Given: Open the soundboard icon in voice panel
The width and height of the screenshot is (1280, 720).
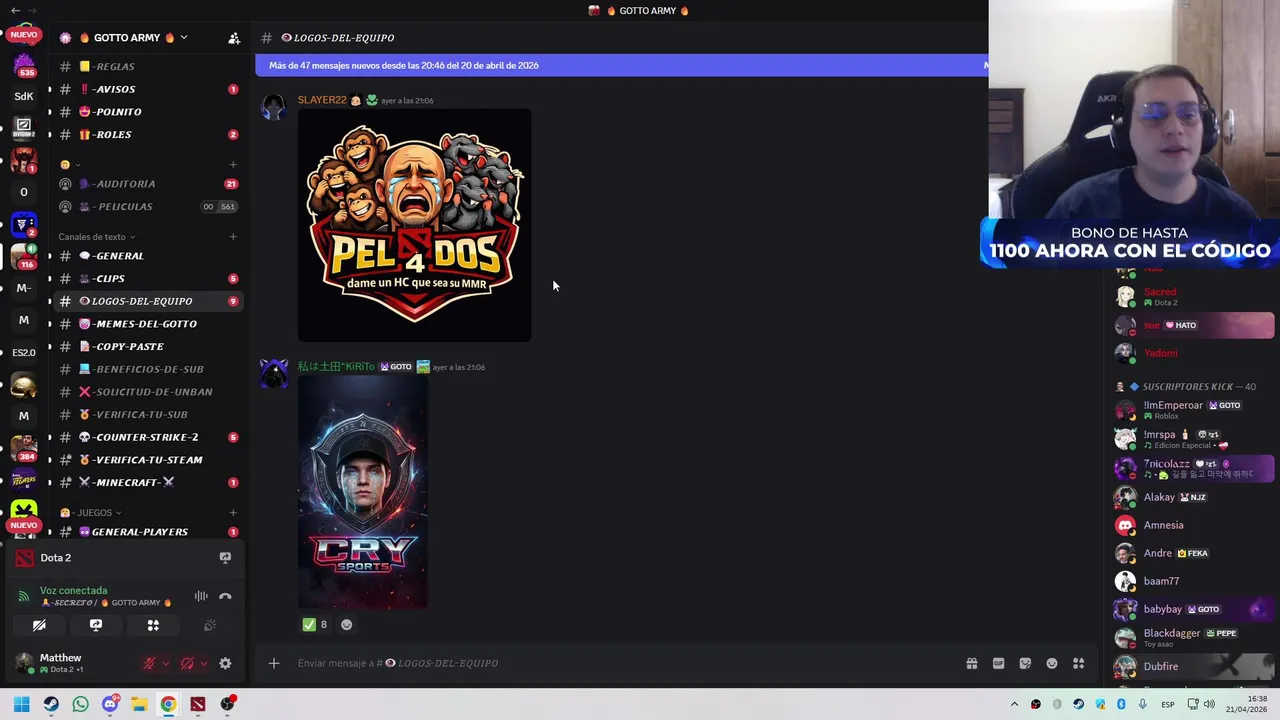Looking at the screenshot, I should click(x=210, y=625).
